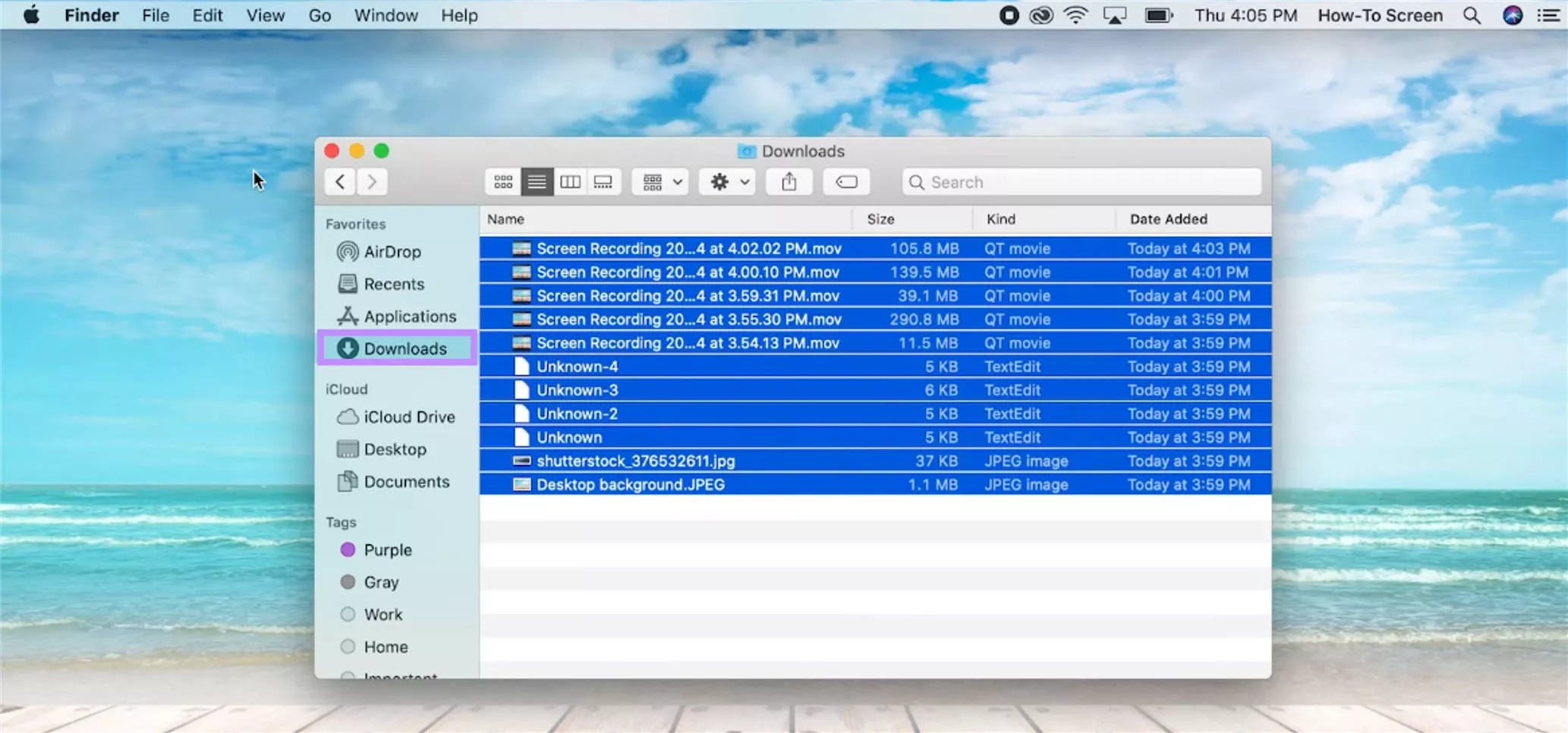Image resolution: width=1568 pixels, height=733 pixels.
Task: Click the Wi-Fi status icon
Action: (x=1075, y=14)
